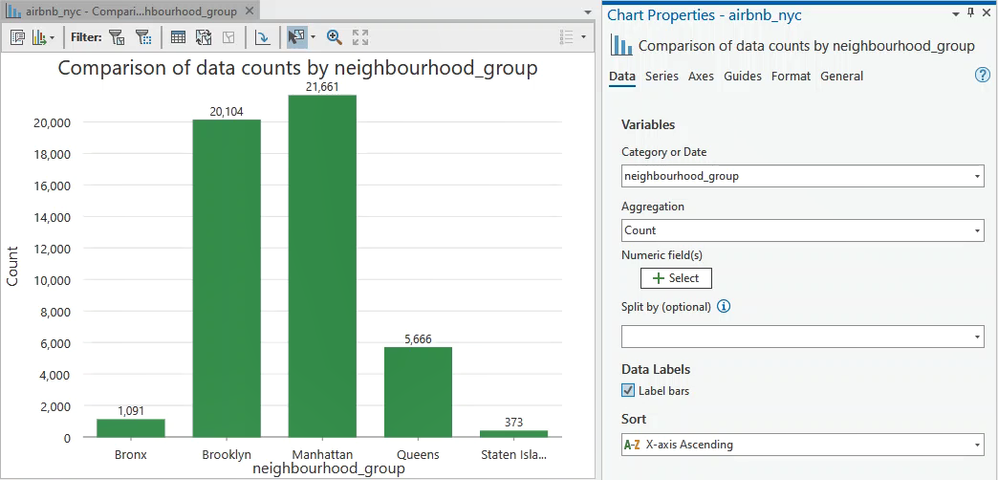Viewport: 998px width, 480px height.
Task: Activate the chart Zoom tool
Action: pos(334,37)
